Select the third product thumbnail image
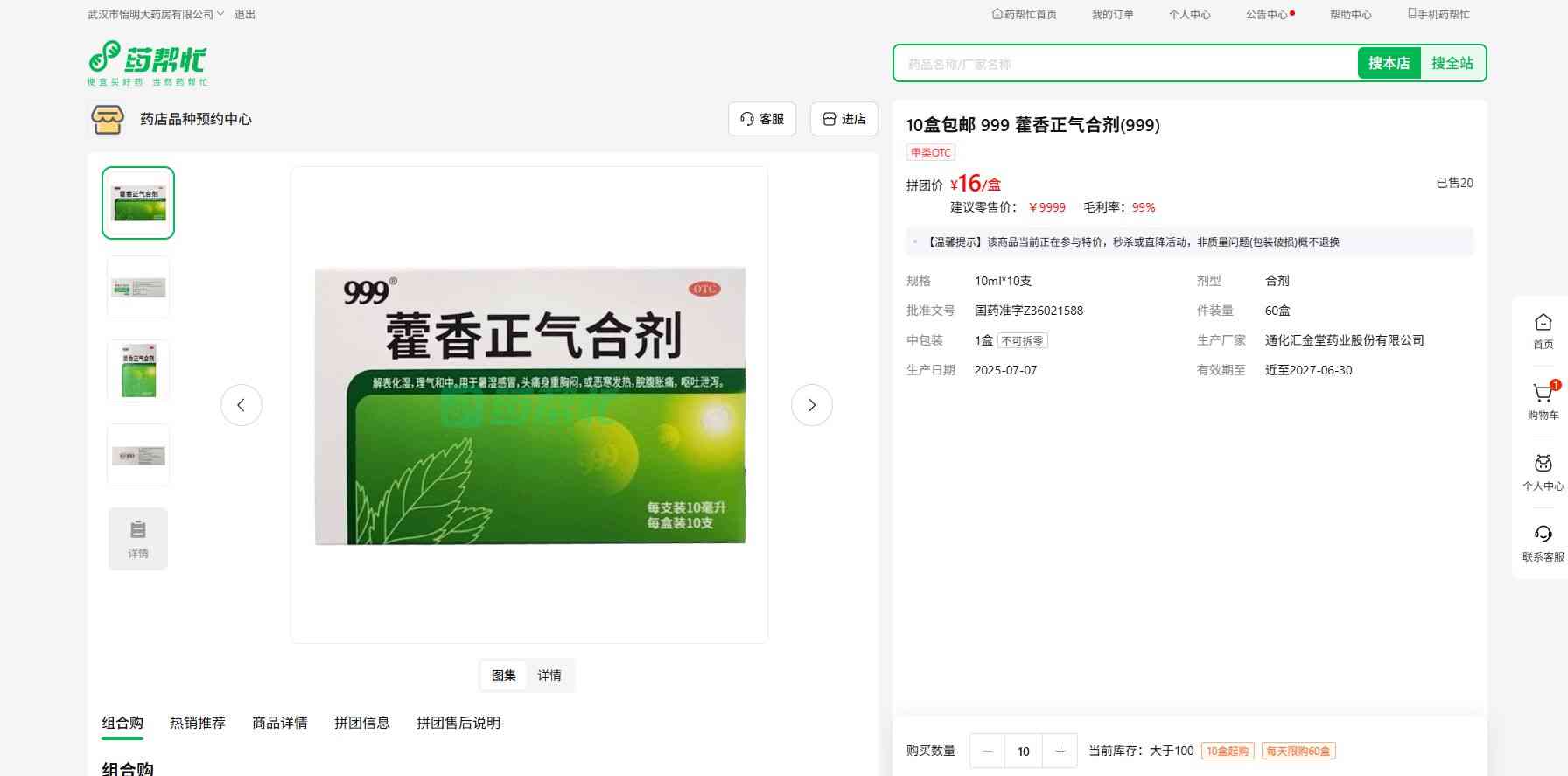Viewport: 1568px width, 776px height. (x=138, y=371)
